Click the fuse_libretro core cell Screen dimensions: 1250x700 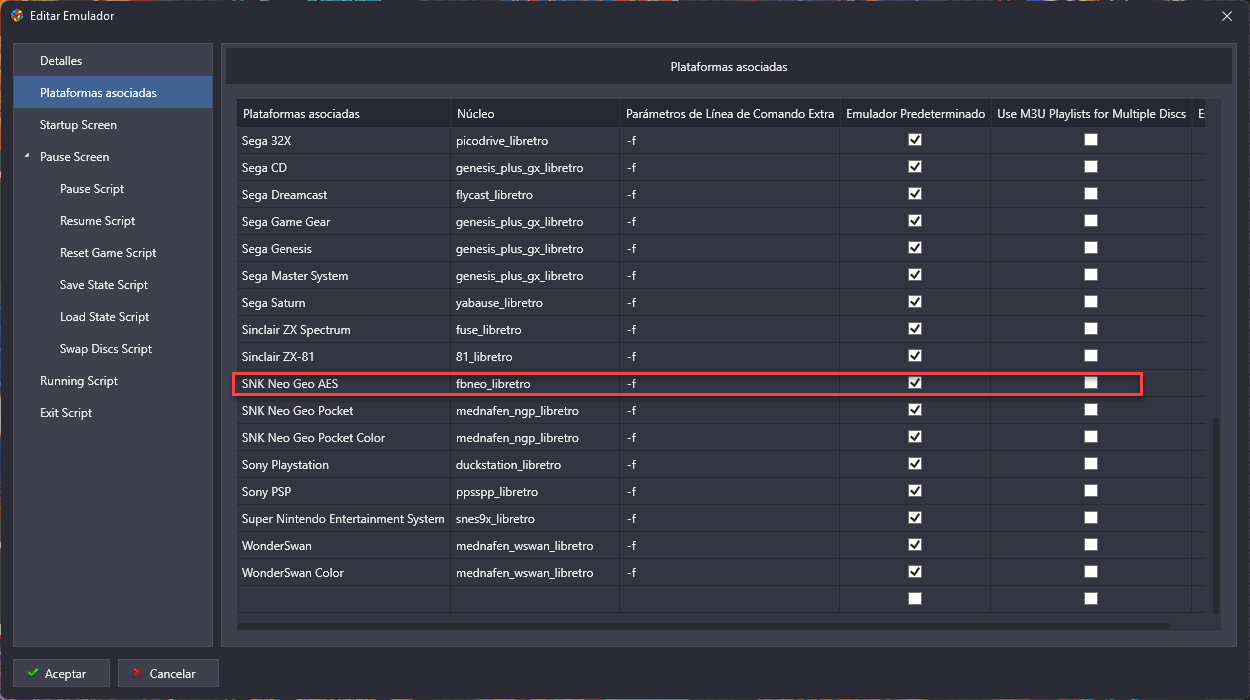(535, 329)
